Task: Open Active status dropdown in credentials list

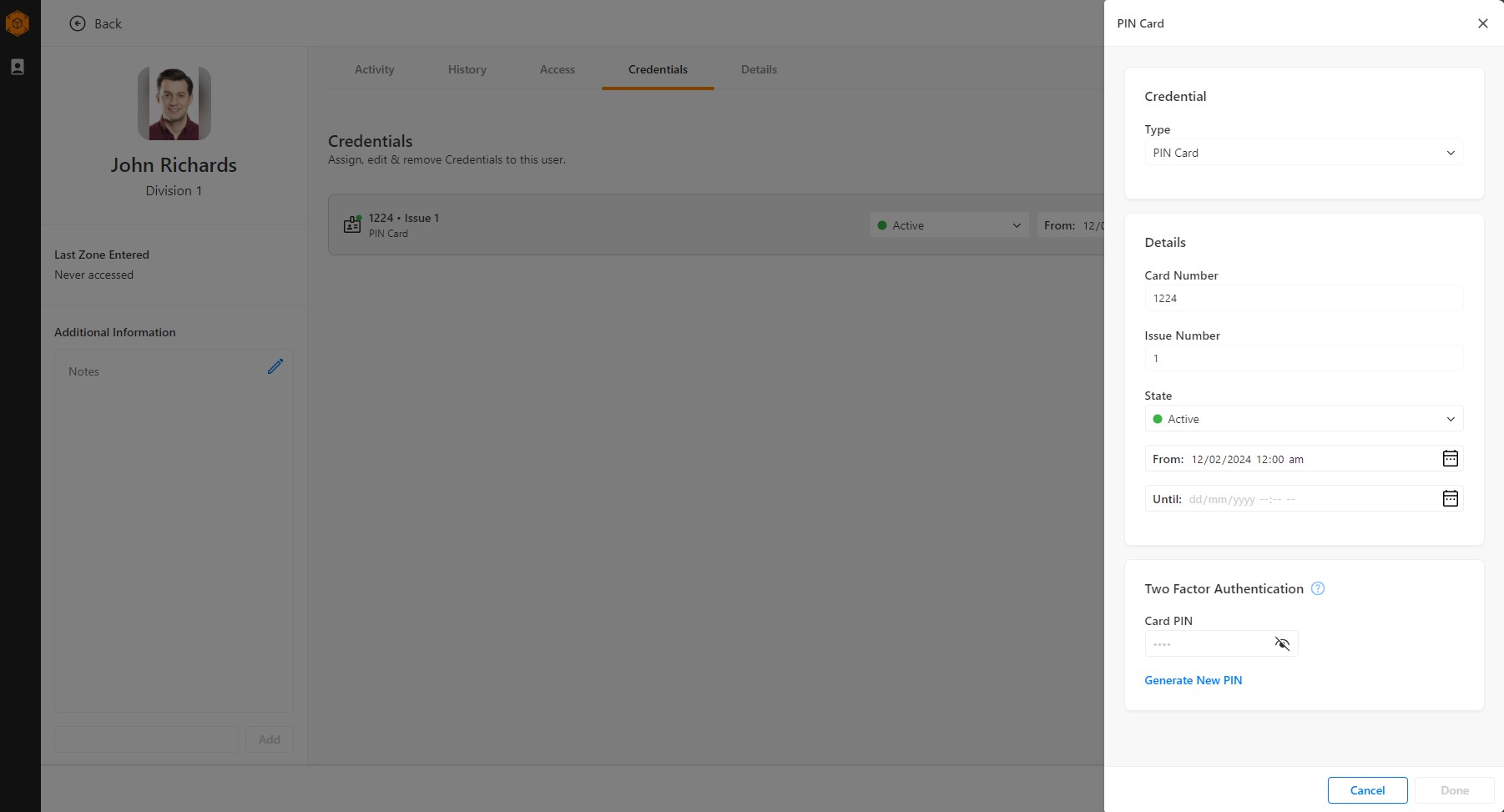Action: 949,225
